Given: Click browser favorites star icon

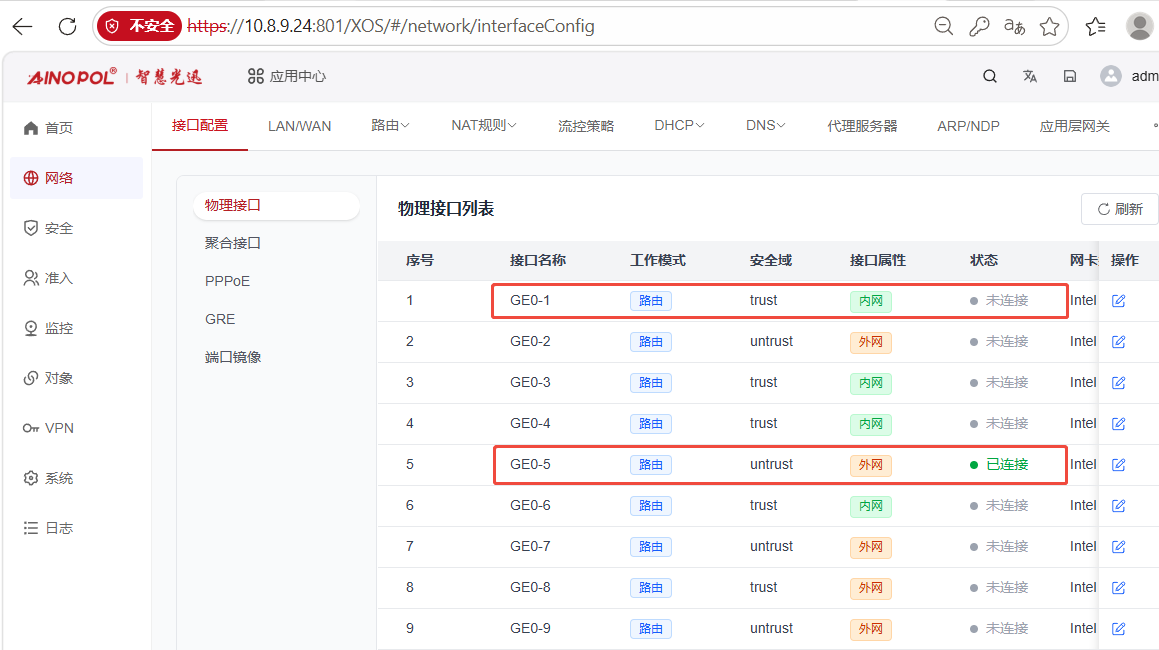Looking at the screenshot, I should 1050,27.
